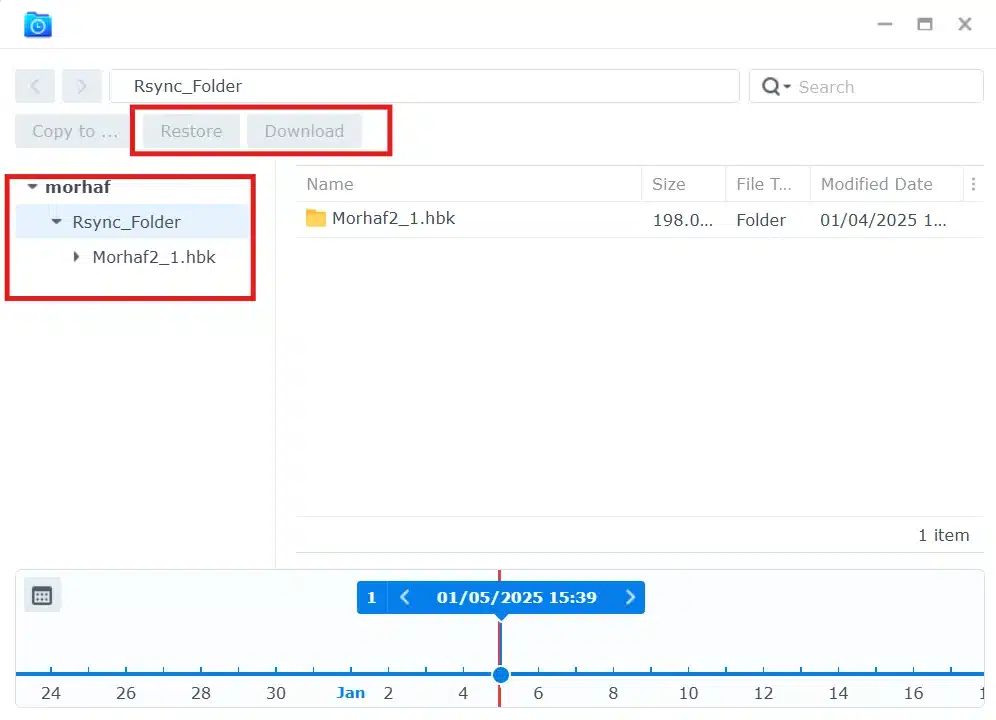Screen dimensions: 996x720
Task: Click the Search input field
Action: [885, 87]
